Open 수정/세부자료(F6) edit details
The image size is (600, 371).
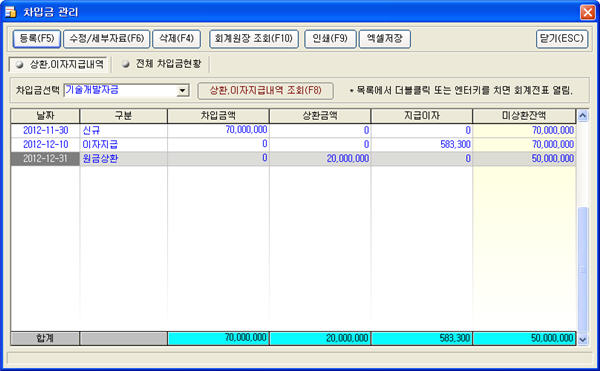pyautogui.click(x=106, y=39)
